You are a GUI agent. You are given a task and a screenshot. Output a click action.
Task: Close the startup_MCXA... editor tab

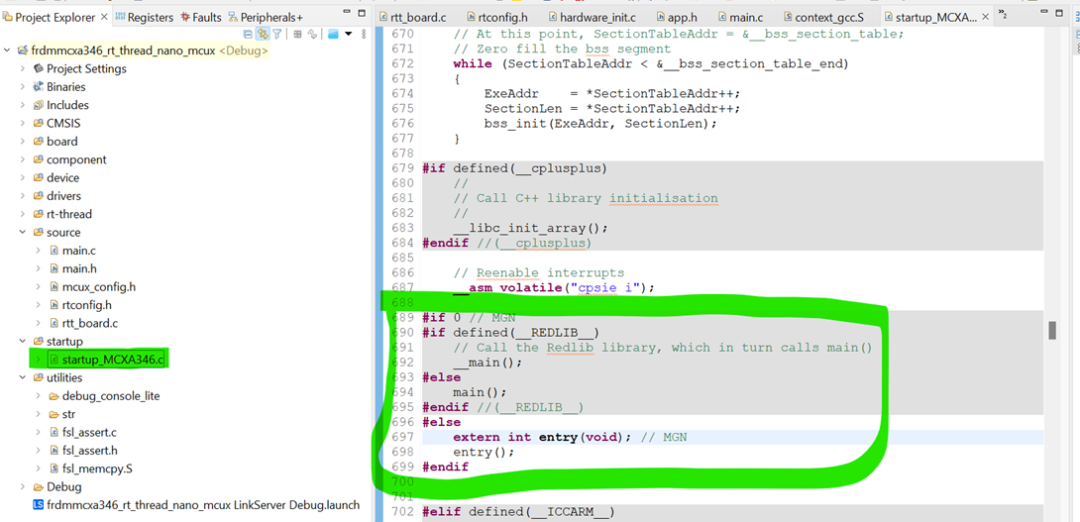tap(984, 17)
